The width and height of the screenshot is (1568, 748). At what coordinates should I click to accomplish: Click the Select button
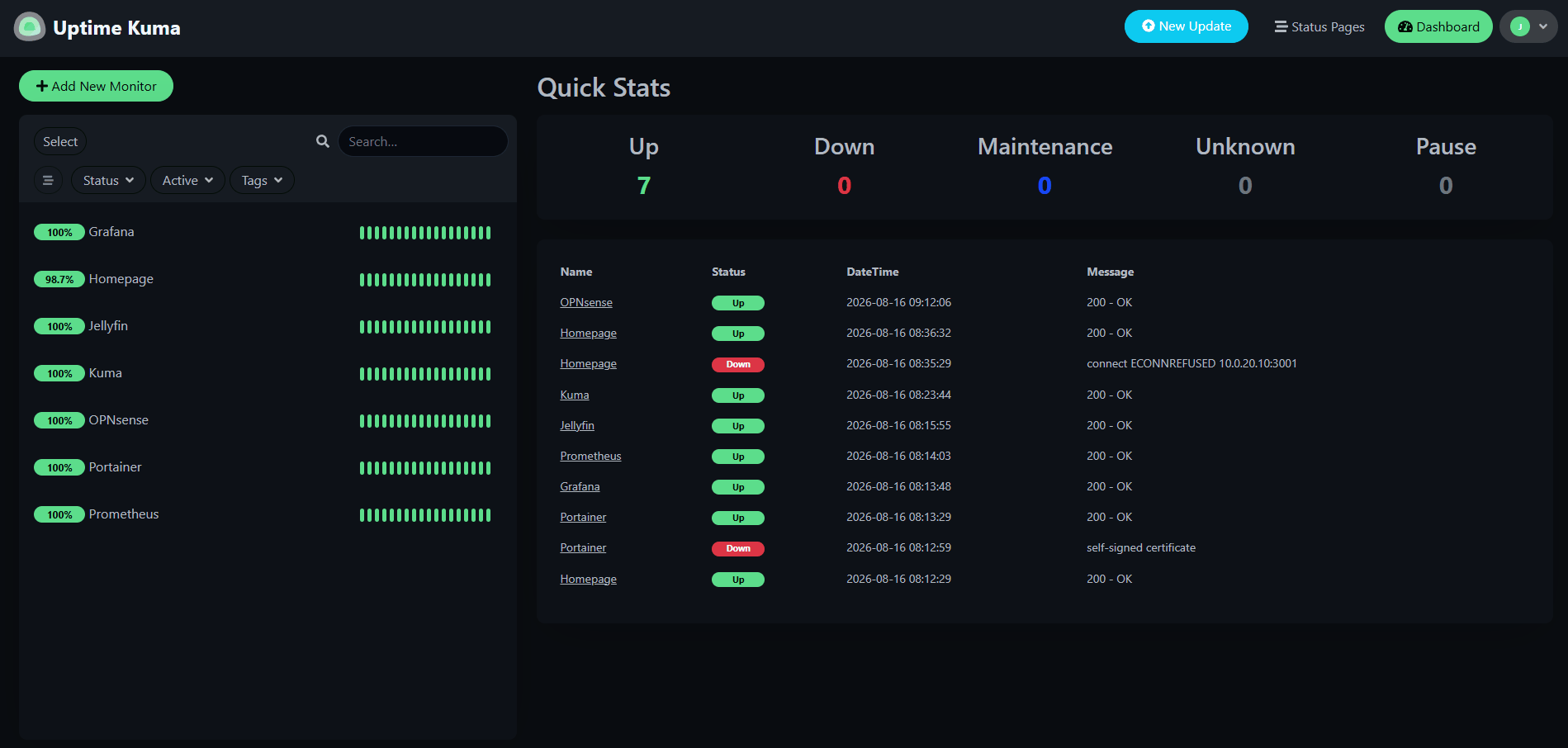(60, 141)
